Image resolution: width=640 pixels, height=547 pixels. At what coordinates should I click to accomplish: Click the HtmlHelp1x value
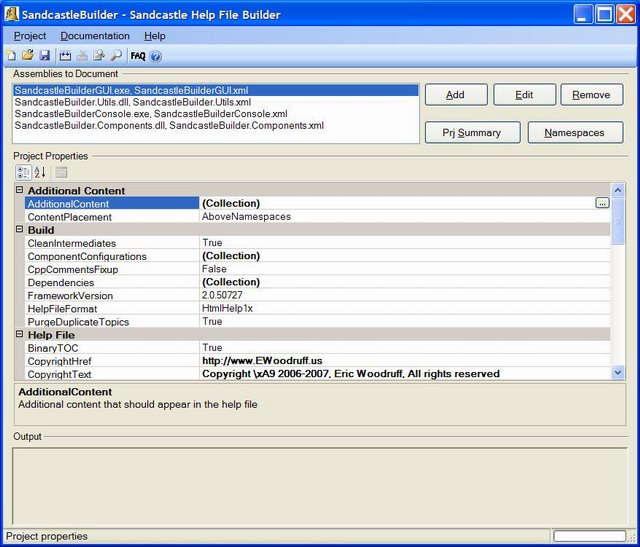[x=227, y=308]
